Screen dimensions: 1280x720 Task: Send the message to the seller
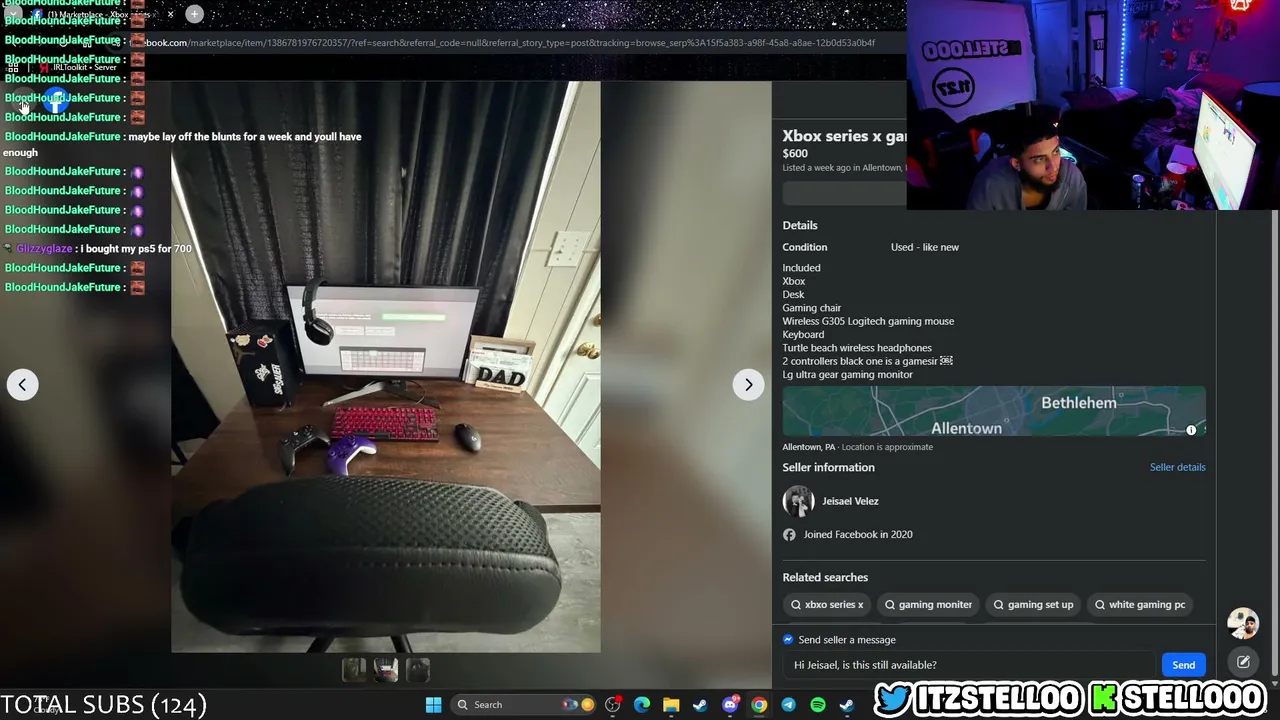coord(1183,665)
